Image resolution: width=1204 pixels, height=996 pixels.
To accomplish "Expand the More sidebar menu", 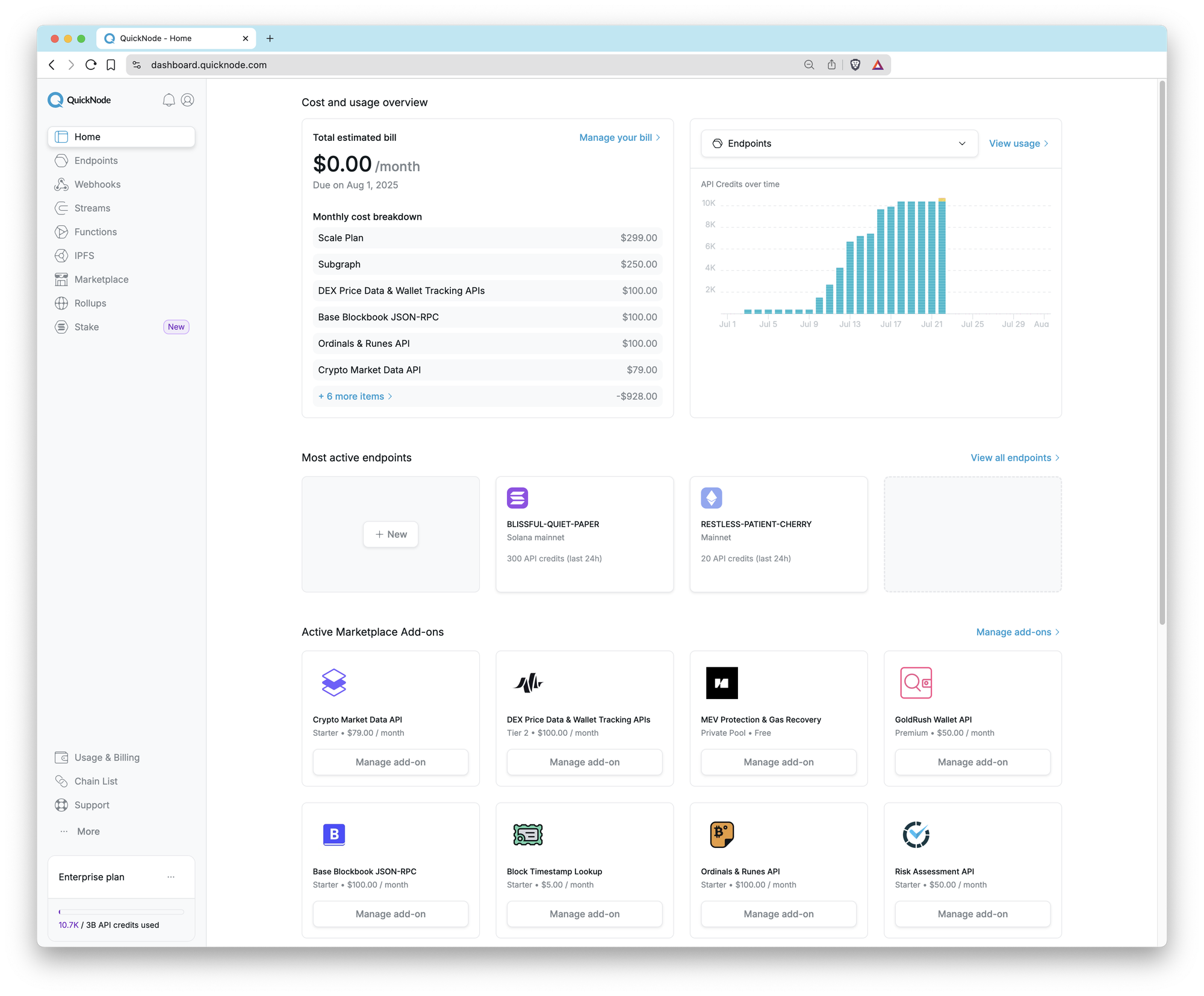I will [88, 831].
